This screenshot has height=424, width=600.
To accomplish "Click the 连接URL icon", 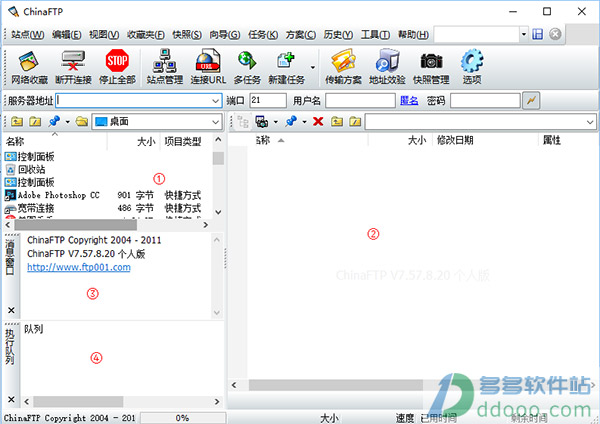I will coord(208,67).
